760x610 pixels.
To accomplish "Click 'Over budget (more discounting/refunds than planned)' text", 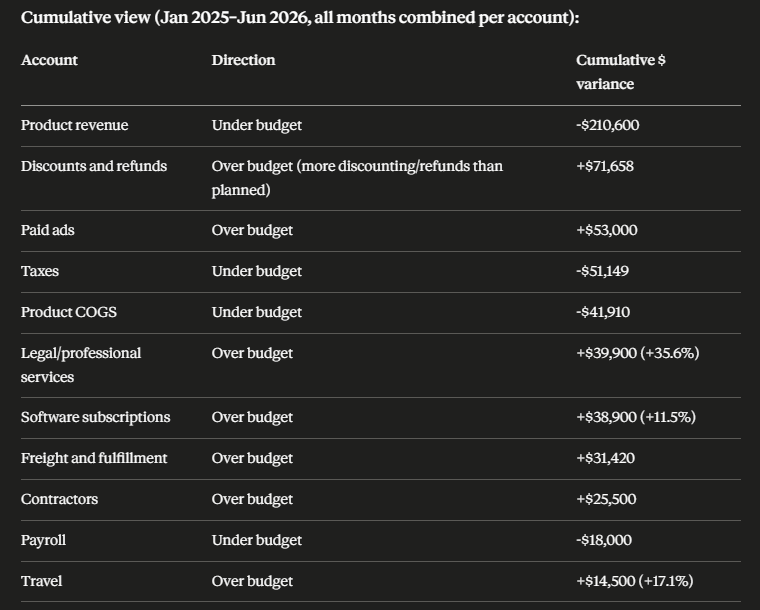I will [357, 178].
